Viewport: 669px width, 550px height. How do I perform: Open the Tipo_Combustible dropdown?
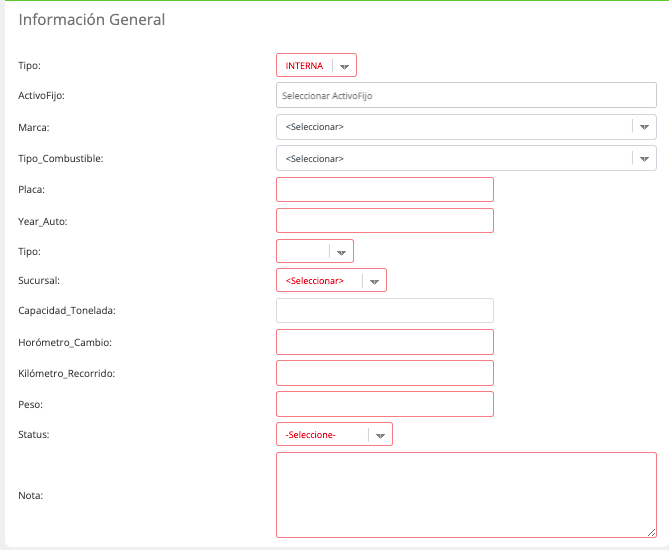tap(466, 158)
